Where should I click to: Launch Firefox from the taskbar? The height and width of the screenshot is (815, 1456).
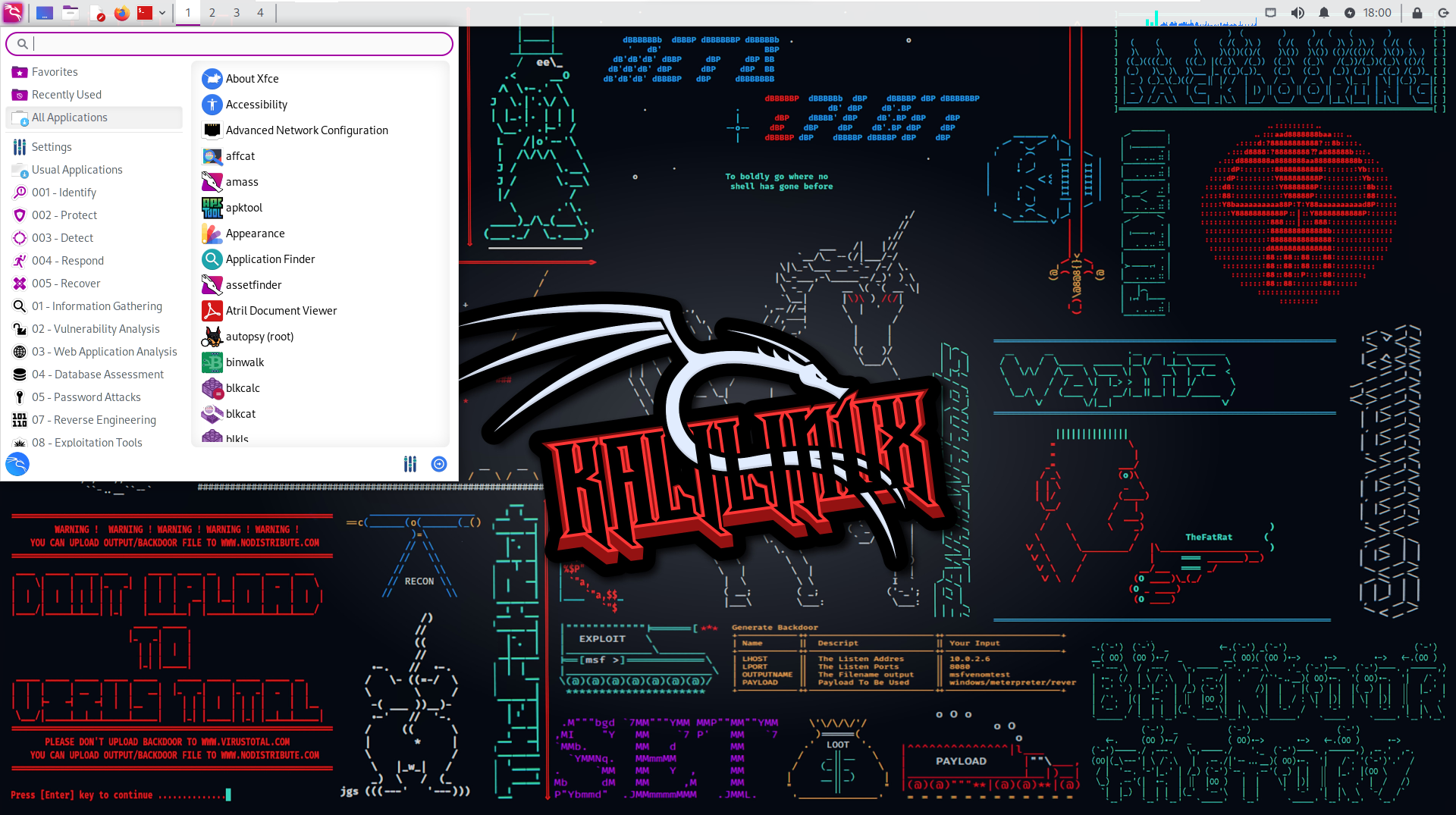(121, 13)
